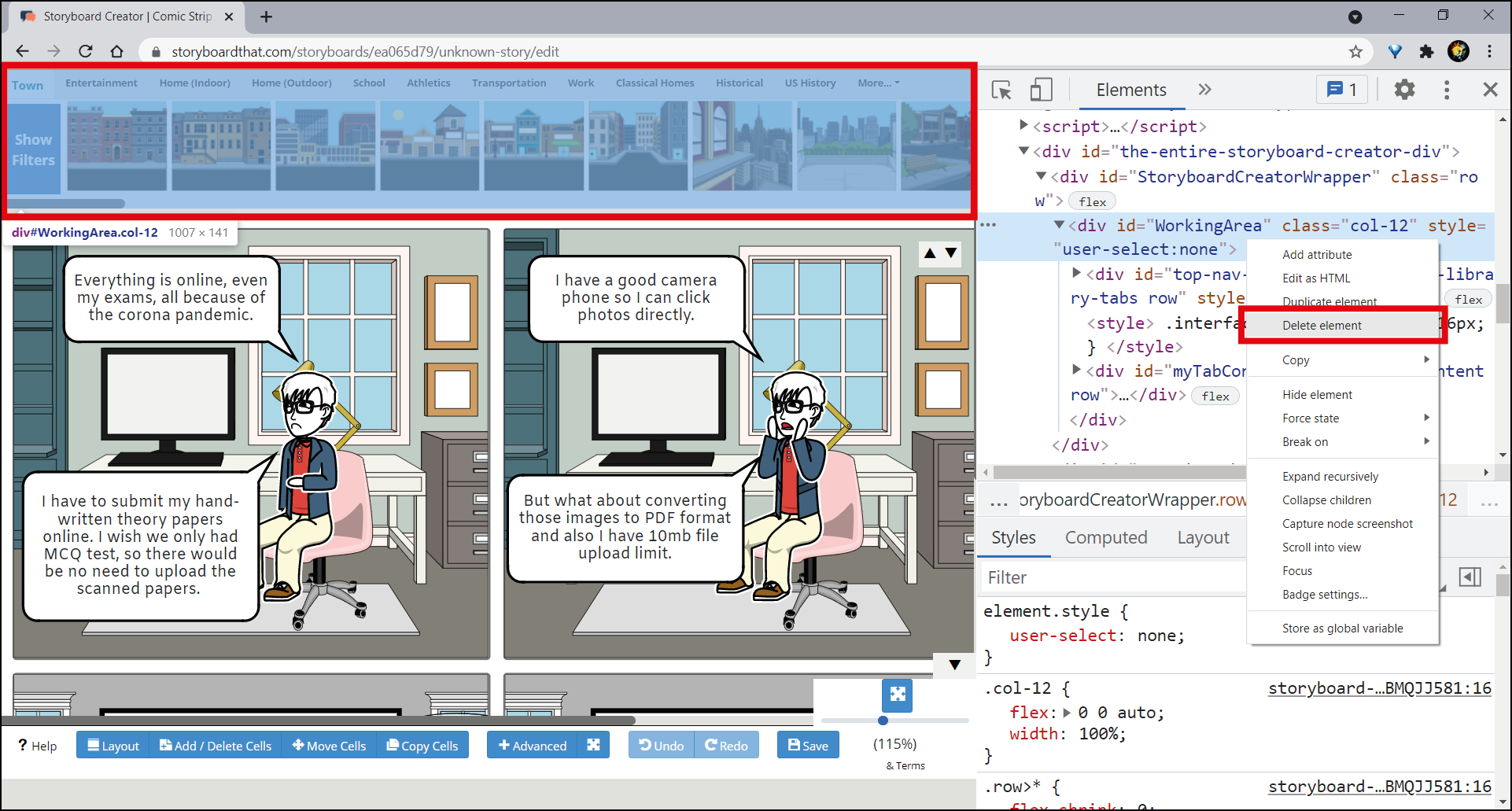Viewport: 1512px width, 811px height.
Task: Open the Chrome profile avatar
Action: (1459, 51)
